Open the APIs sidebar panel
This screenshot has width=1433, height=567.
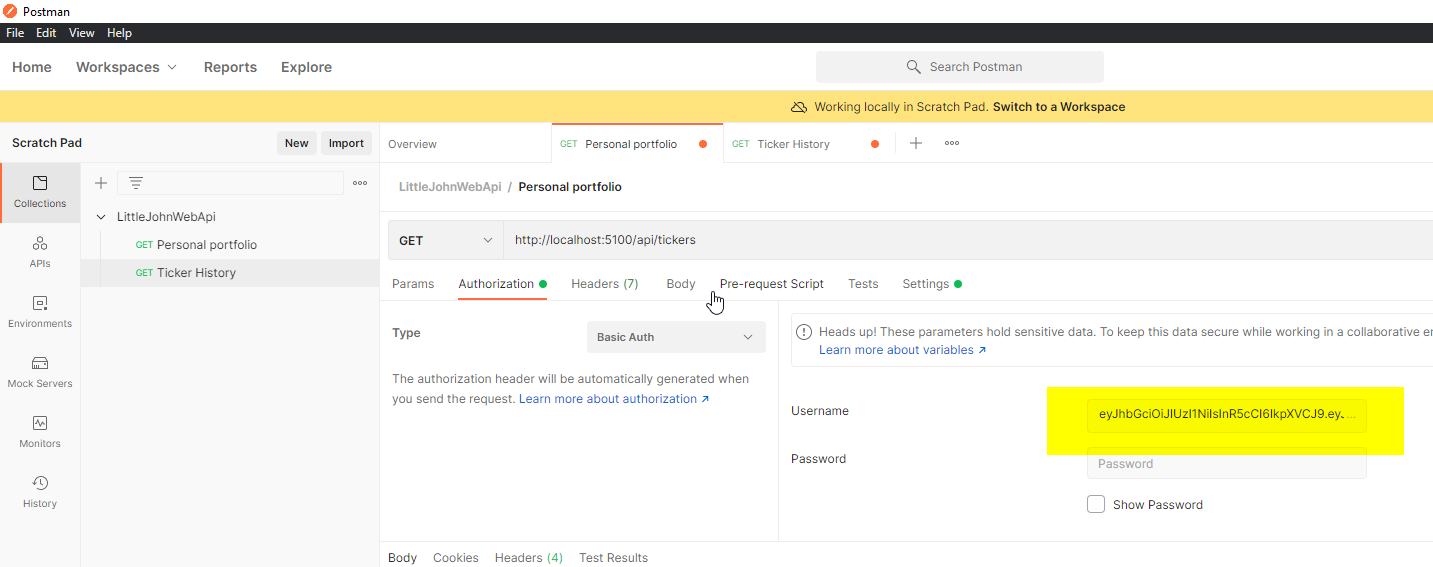coord(40,253)
